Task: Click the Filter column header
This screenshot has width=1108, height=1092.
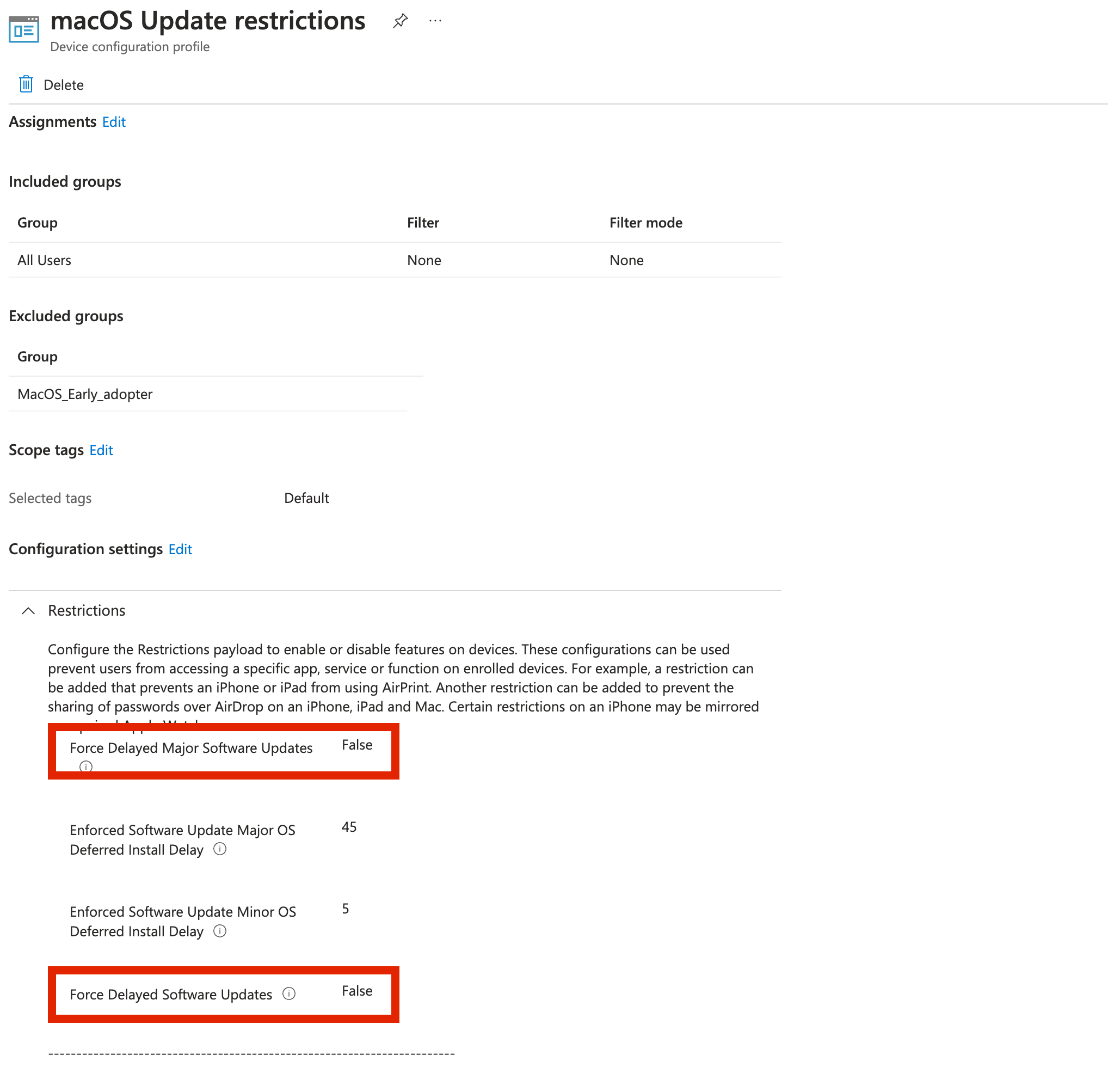Action: pos(423,223)
